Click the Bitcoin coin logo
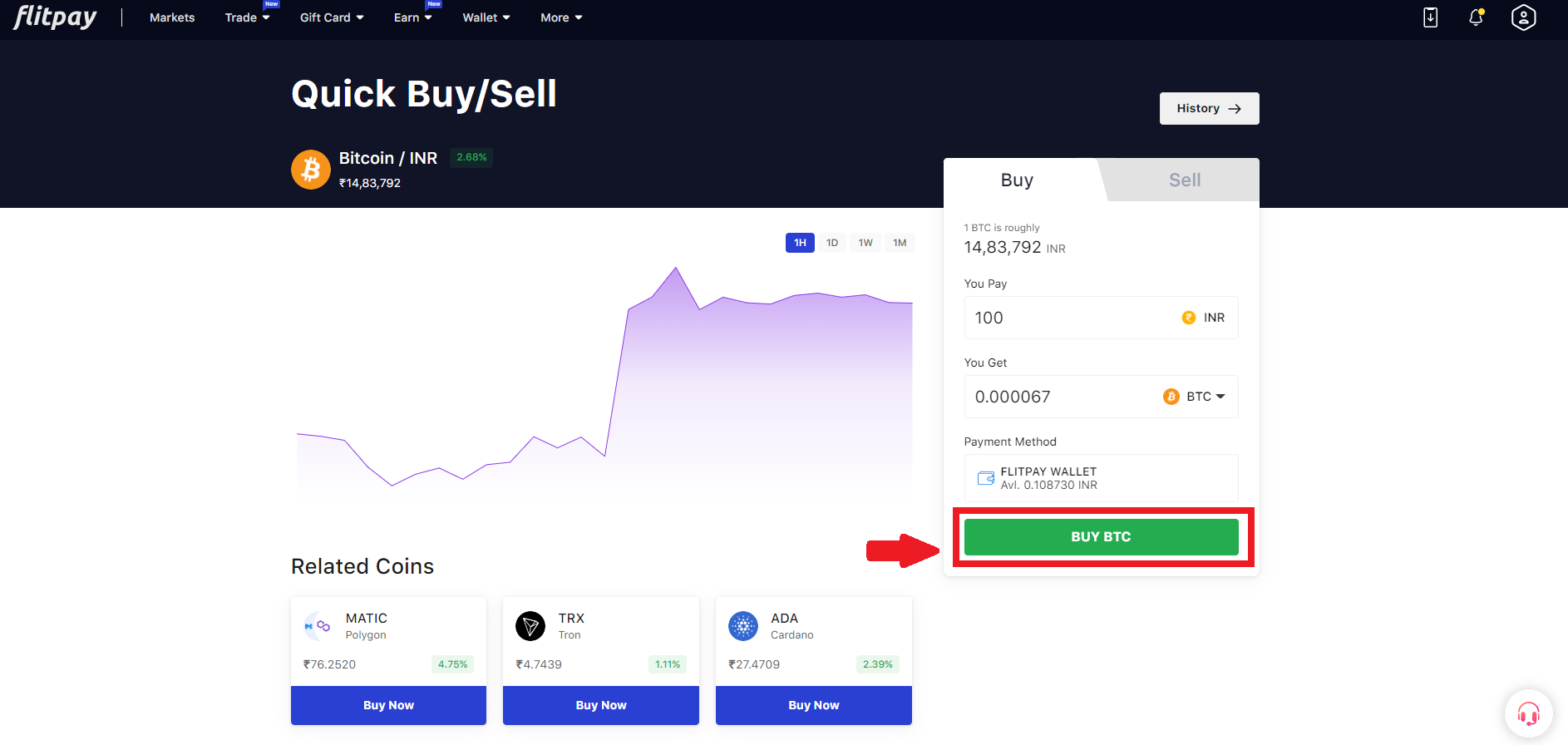This screenshot has height=745, width=1568. point(311,170)
